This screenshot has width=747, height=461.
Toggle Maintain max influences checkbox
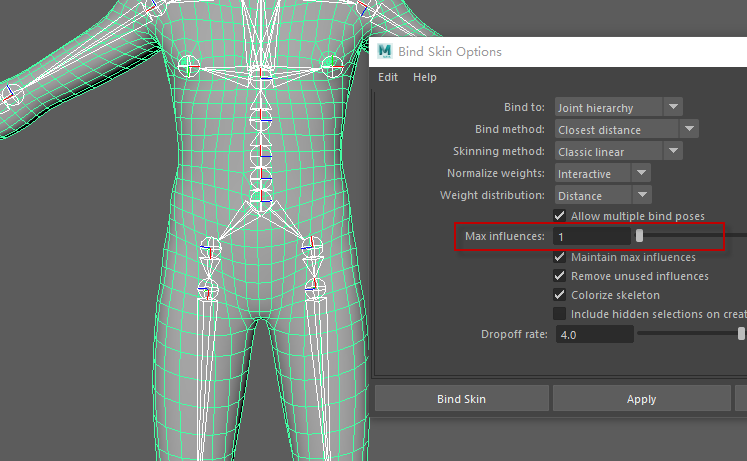(x=559, y=257)
